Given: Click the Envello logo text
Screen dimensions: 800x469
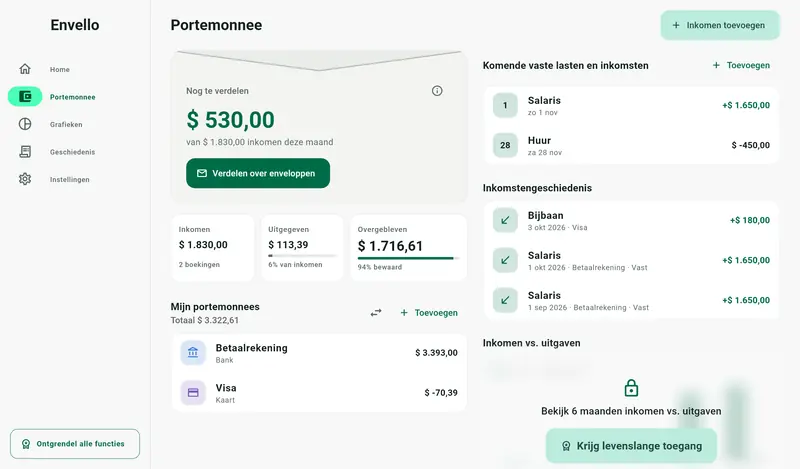Looking at the screenshot, I should pos(75,25).
